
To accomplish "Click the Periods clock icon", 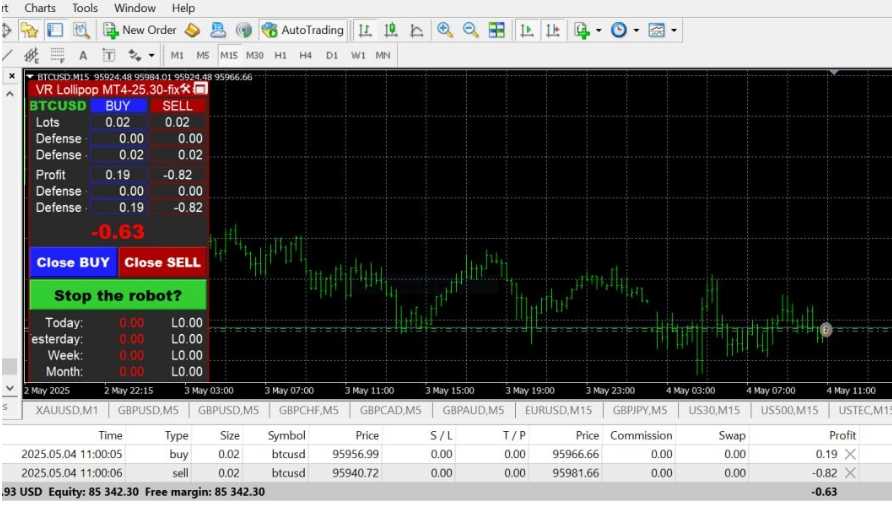I will tap(618, 30).
